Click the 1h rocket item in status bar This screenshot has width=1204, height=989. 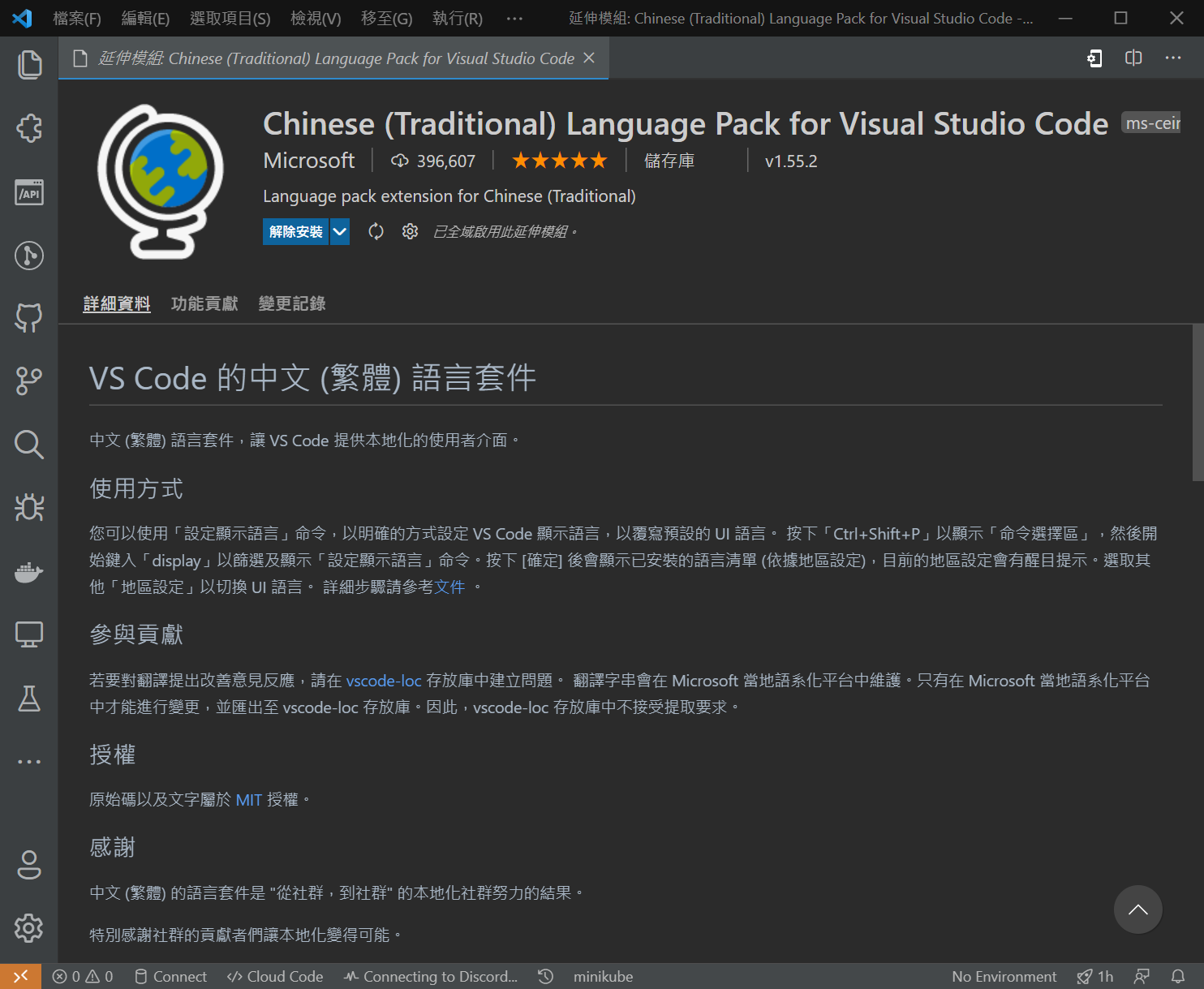click(1095, 976)
